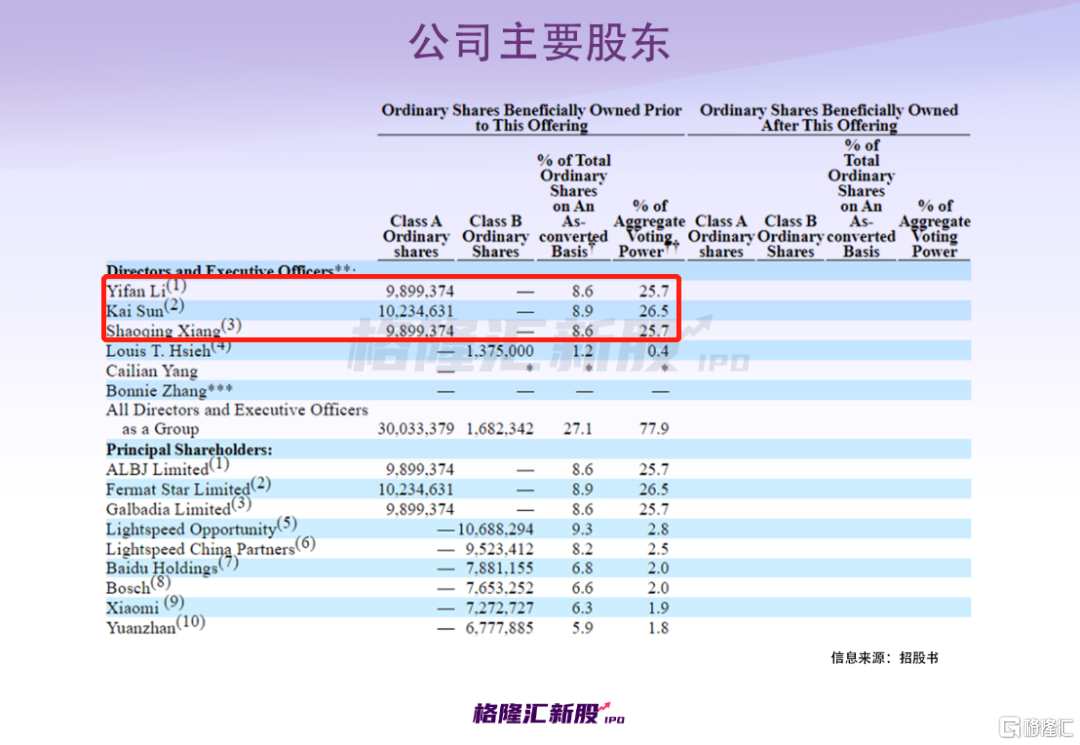
Task: Click Lightspeed Opportunity's ownership percentage 9.3
Action: [582, 529]
